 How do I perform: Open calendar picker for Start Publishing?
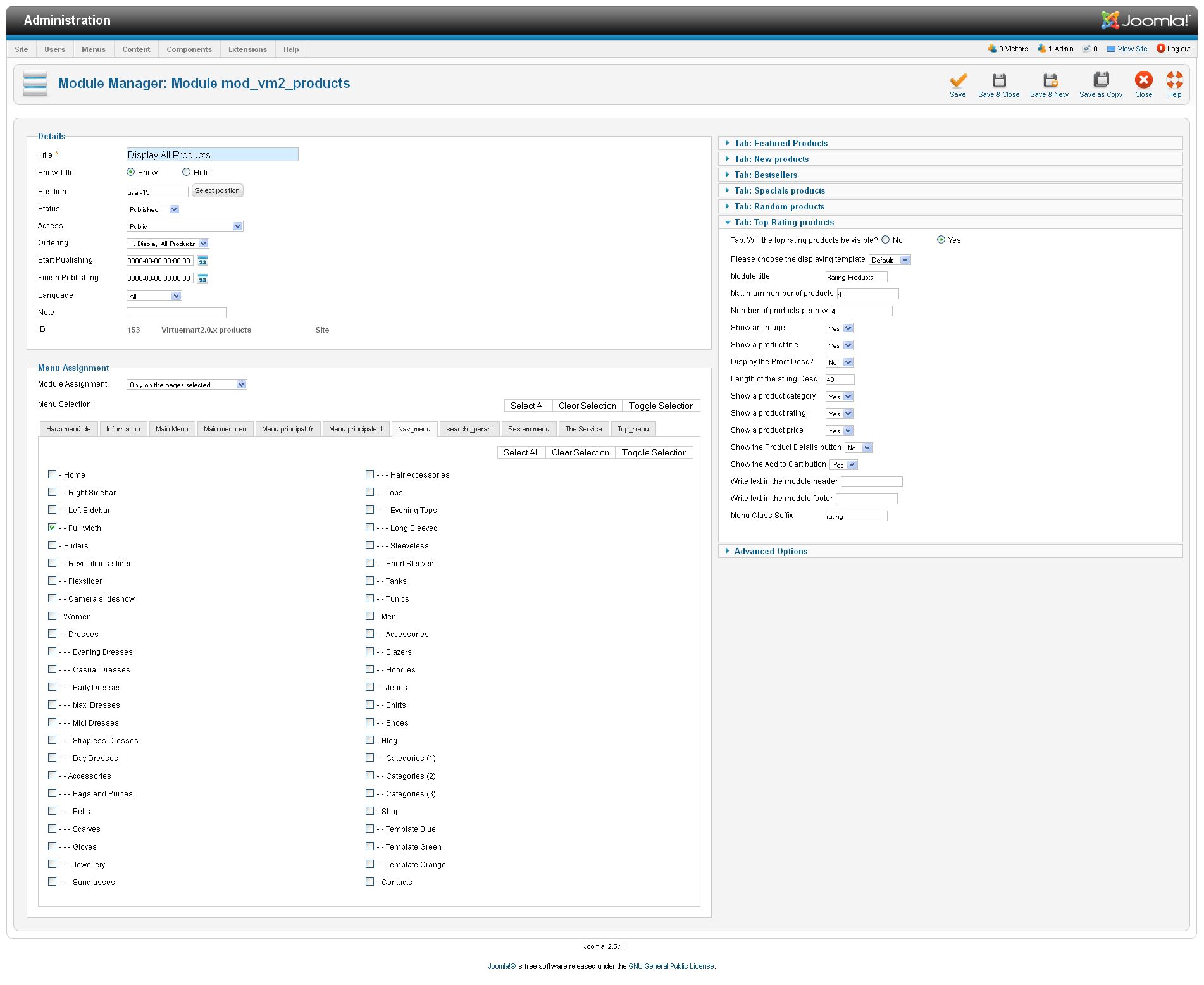202,261
